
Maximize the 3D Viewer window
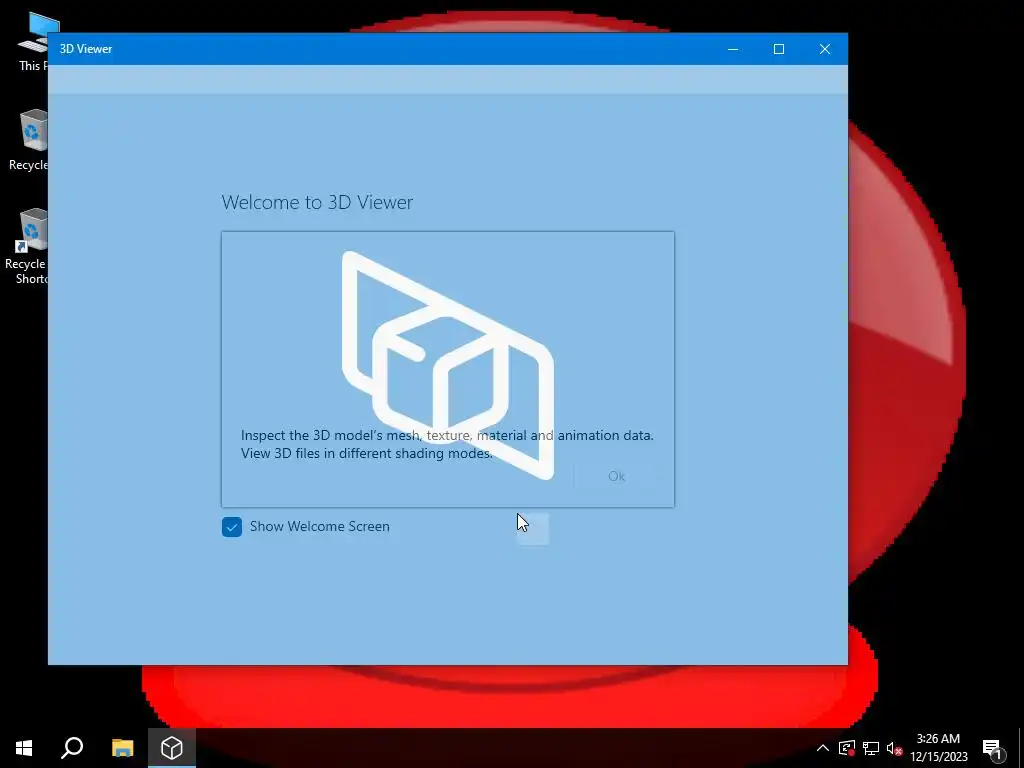[778, 49]
